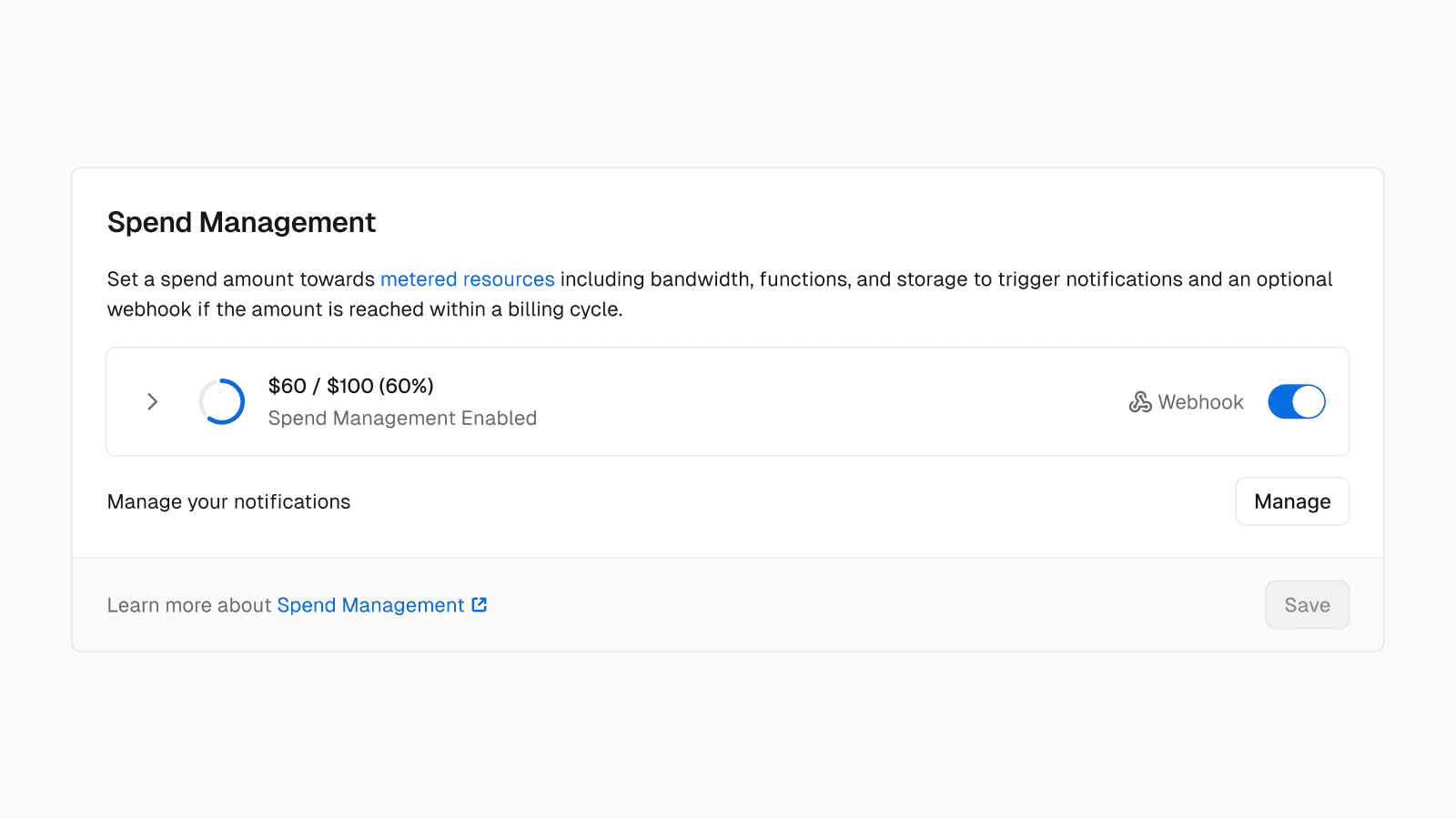This screenshot has height=819, width=1456.
Task: Click the Manage your notifications label
Action: (x=228, y=502)
